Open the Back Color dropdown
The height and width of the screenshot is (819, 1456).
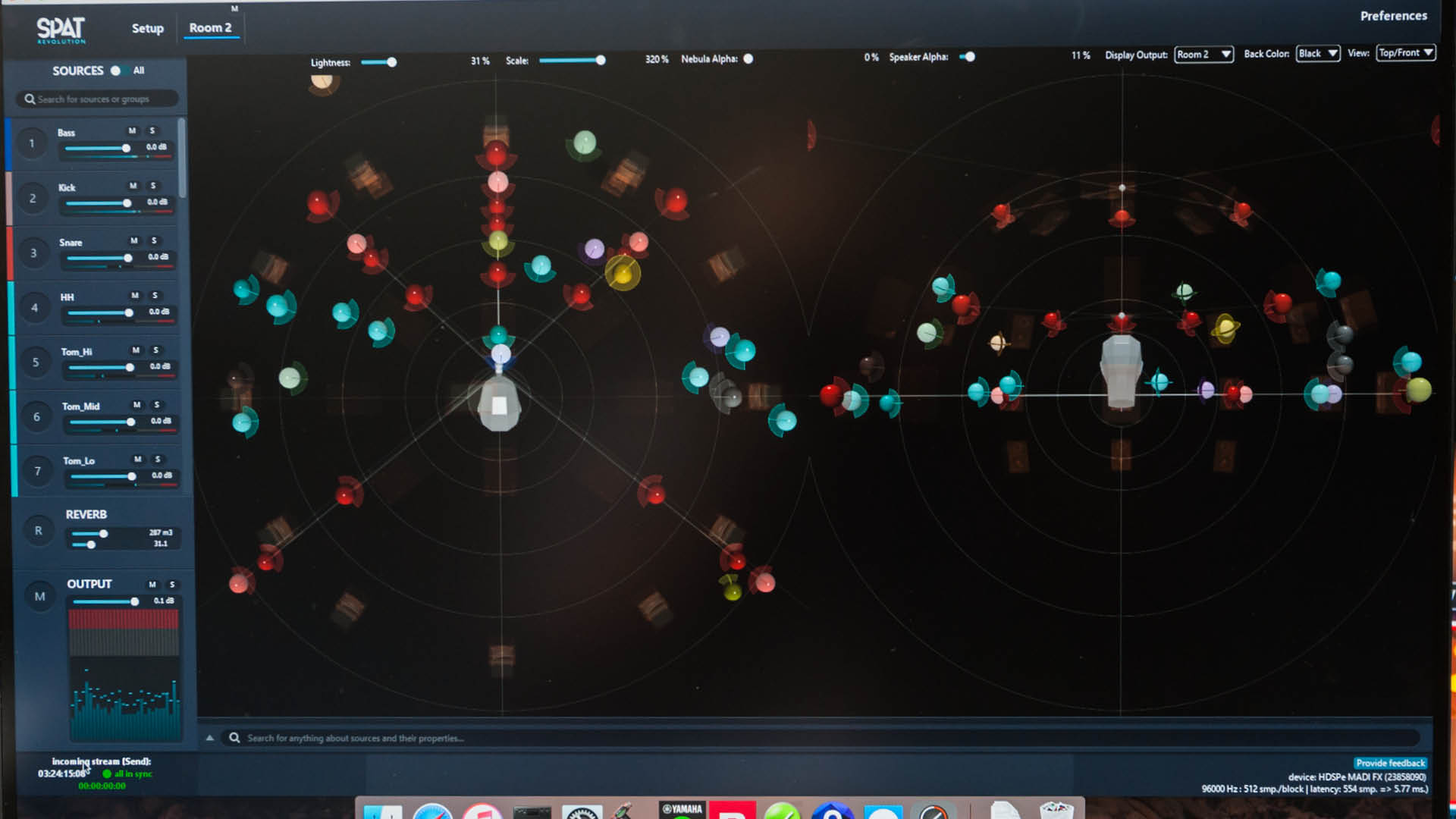click(1317, 53)
